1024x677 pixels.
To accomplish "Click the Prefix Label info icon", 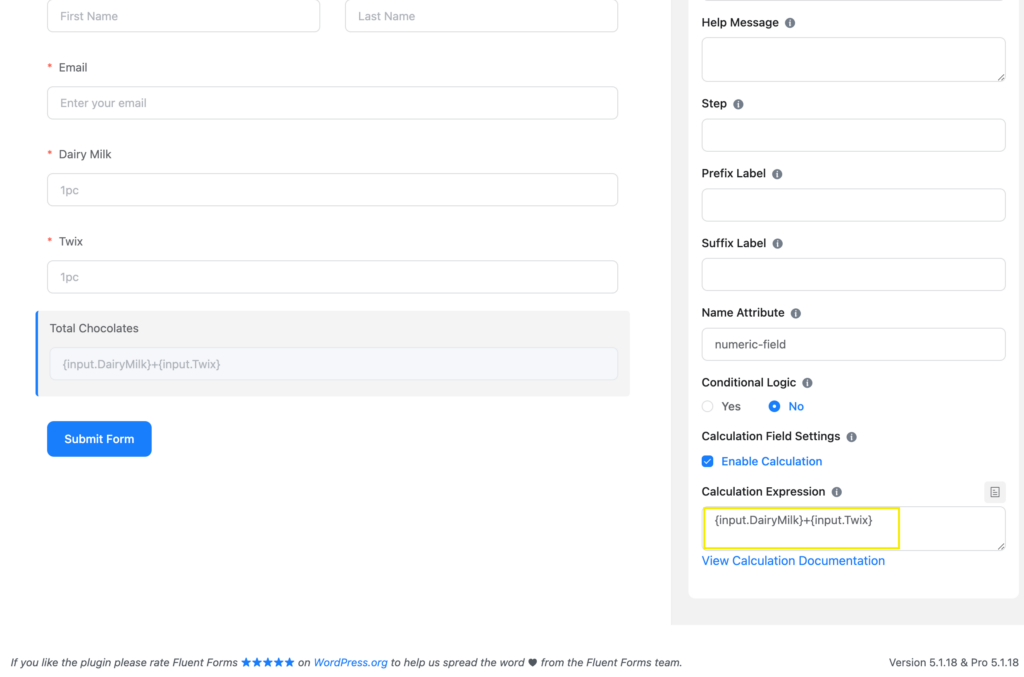I will (776, 174).
